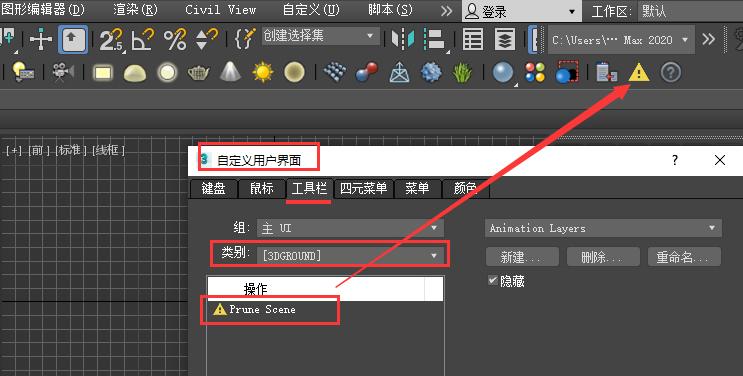Click the plain yellow sphere icon

tap(294, 73)
